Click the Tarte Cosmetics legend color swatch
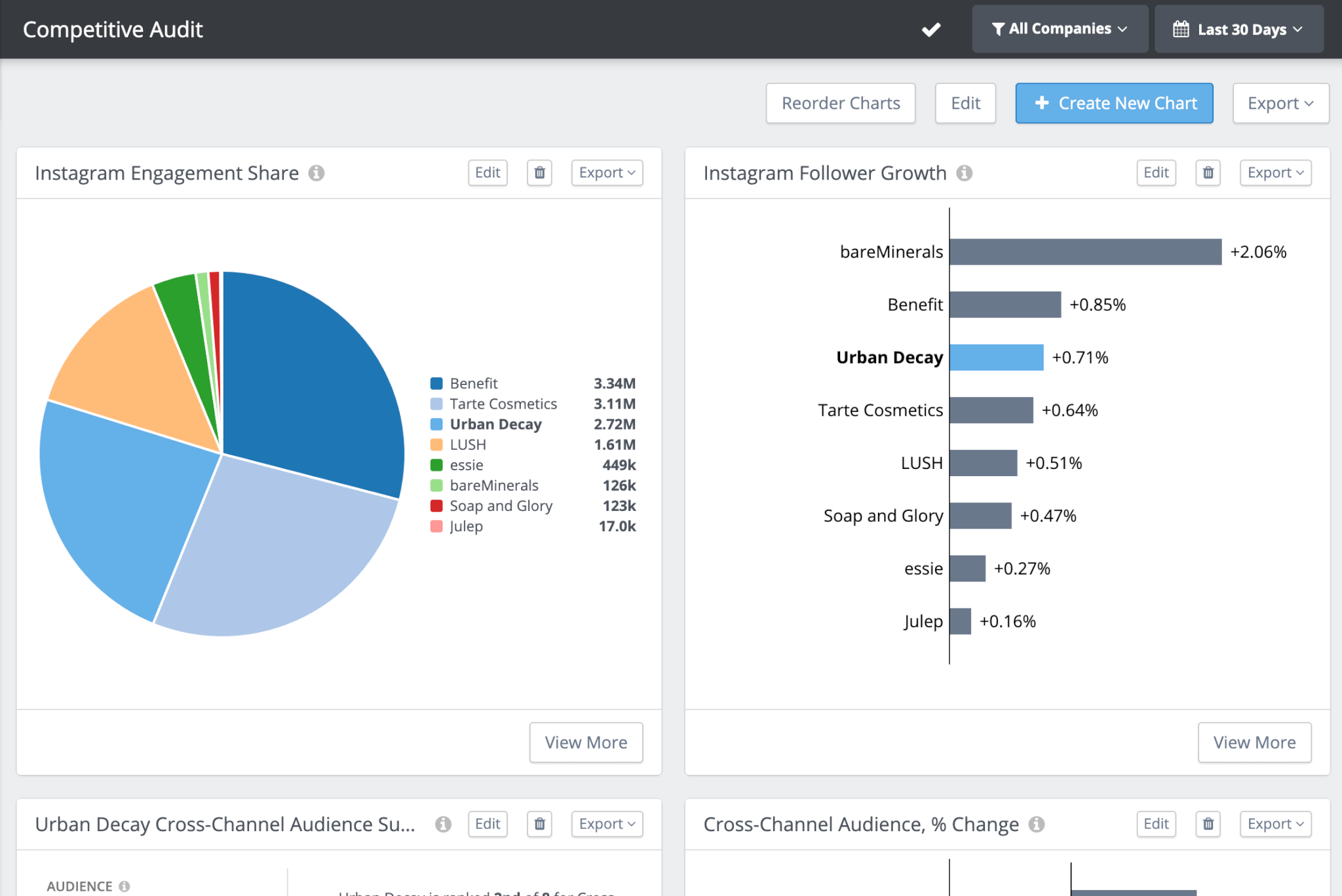The width and height of the screenshot is (1342, 896). click(x=436, y=403)
